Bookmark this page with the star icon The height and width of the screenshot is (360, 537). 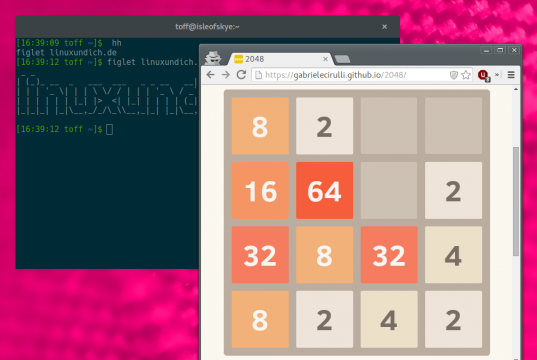coord(466,75)
